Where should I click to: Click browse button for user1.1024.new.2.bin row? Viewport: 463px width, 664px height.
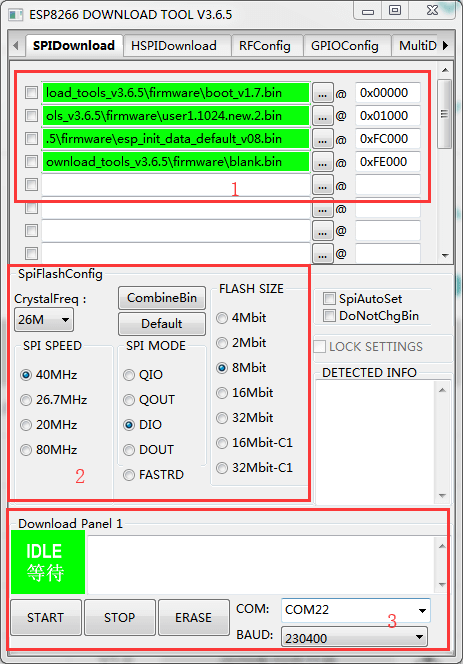coord(323,116)
